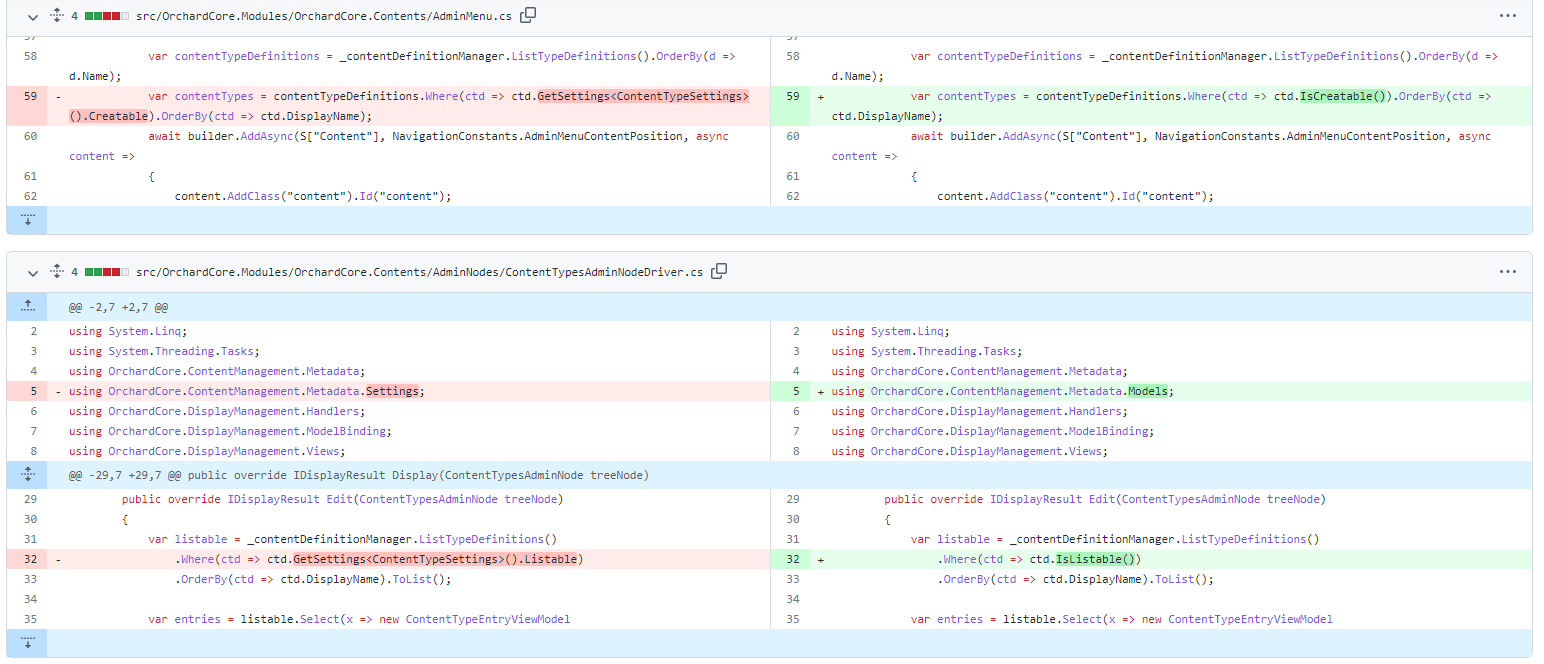This screenshot has width=1544, height=664.
Task: Collapse the AdminMenu.cs file diff
Action: 33,16
